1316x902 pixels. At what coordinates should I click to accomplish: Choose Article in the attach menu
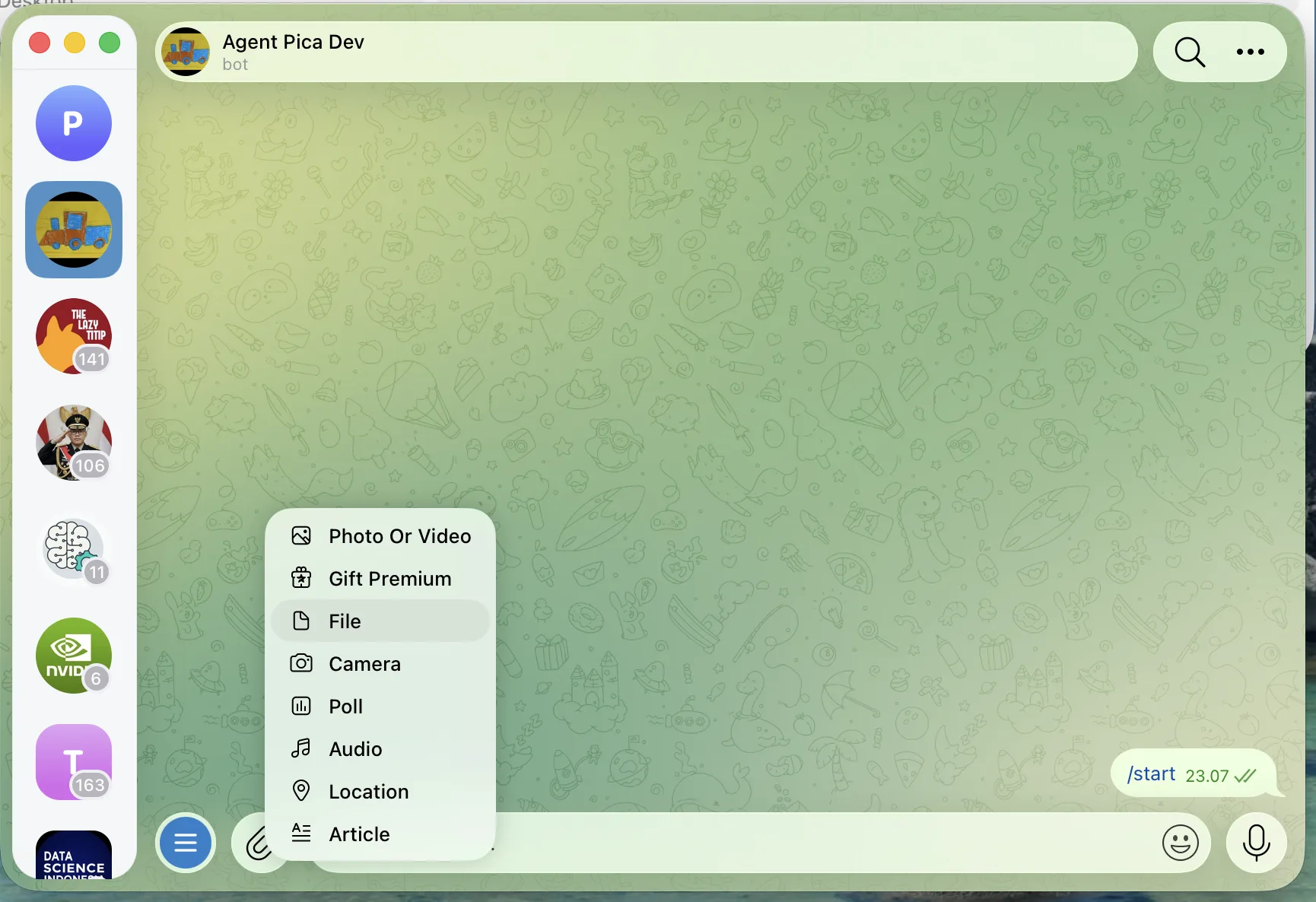[x=380, y=834]
